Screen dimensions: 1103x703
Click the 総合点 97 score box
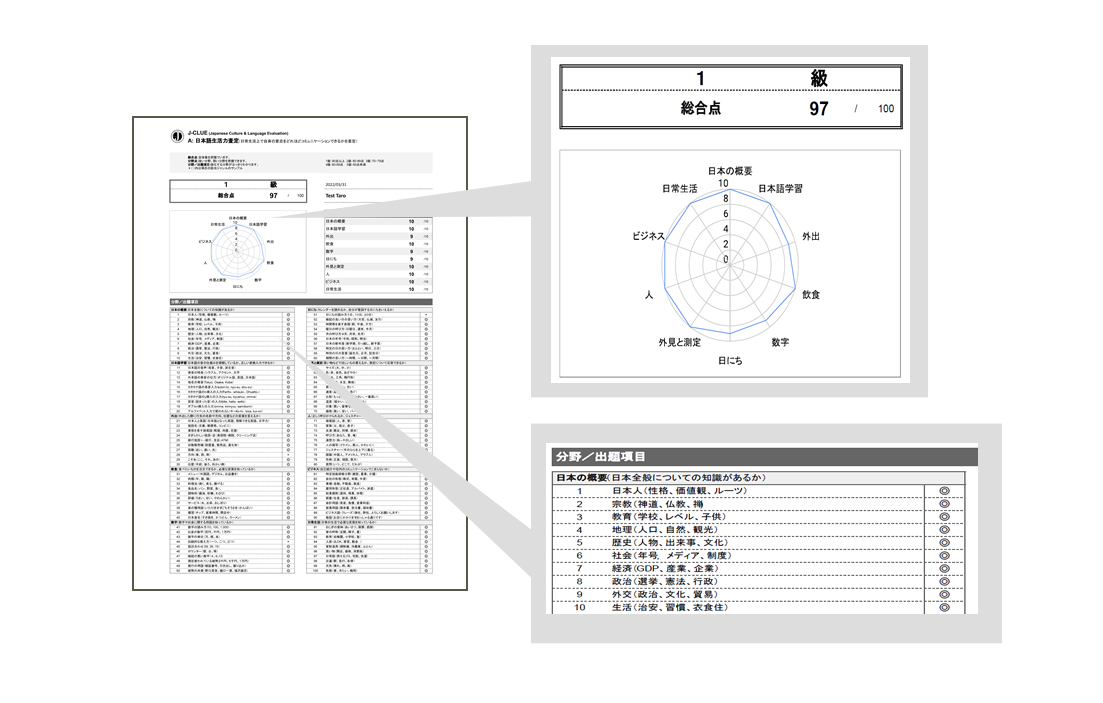click(731, 109)
